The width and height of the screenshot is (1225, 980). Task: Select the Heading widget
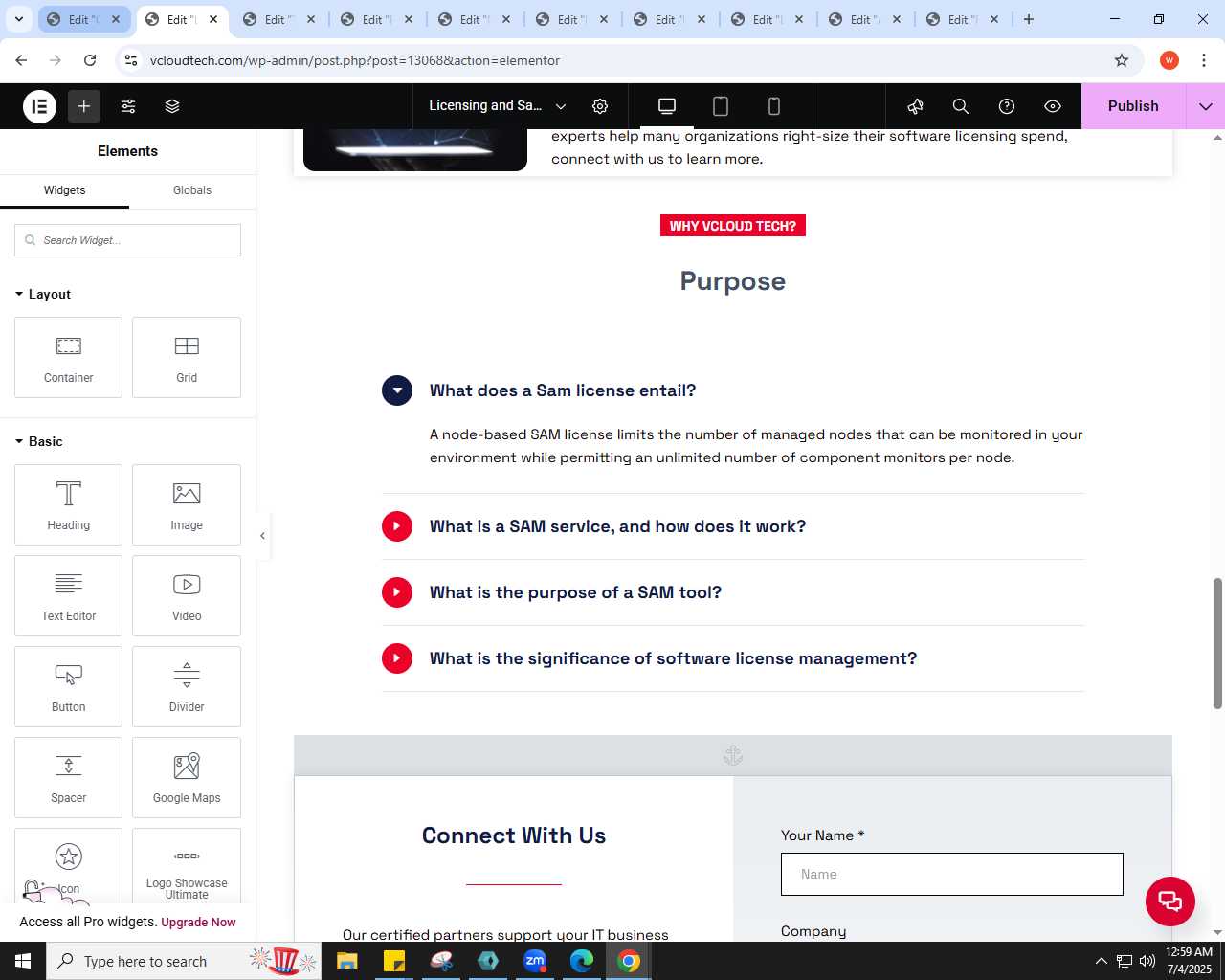[x=68, y=504]
